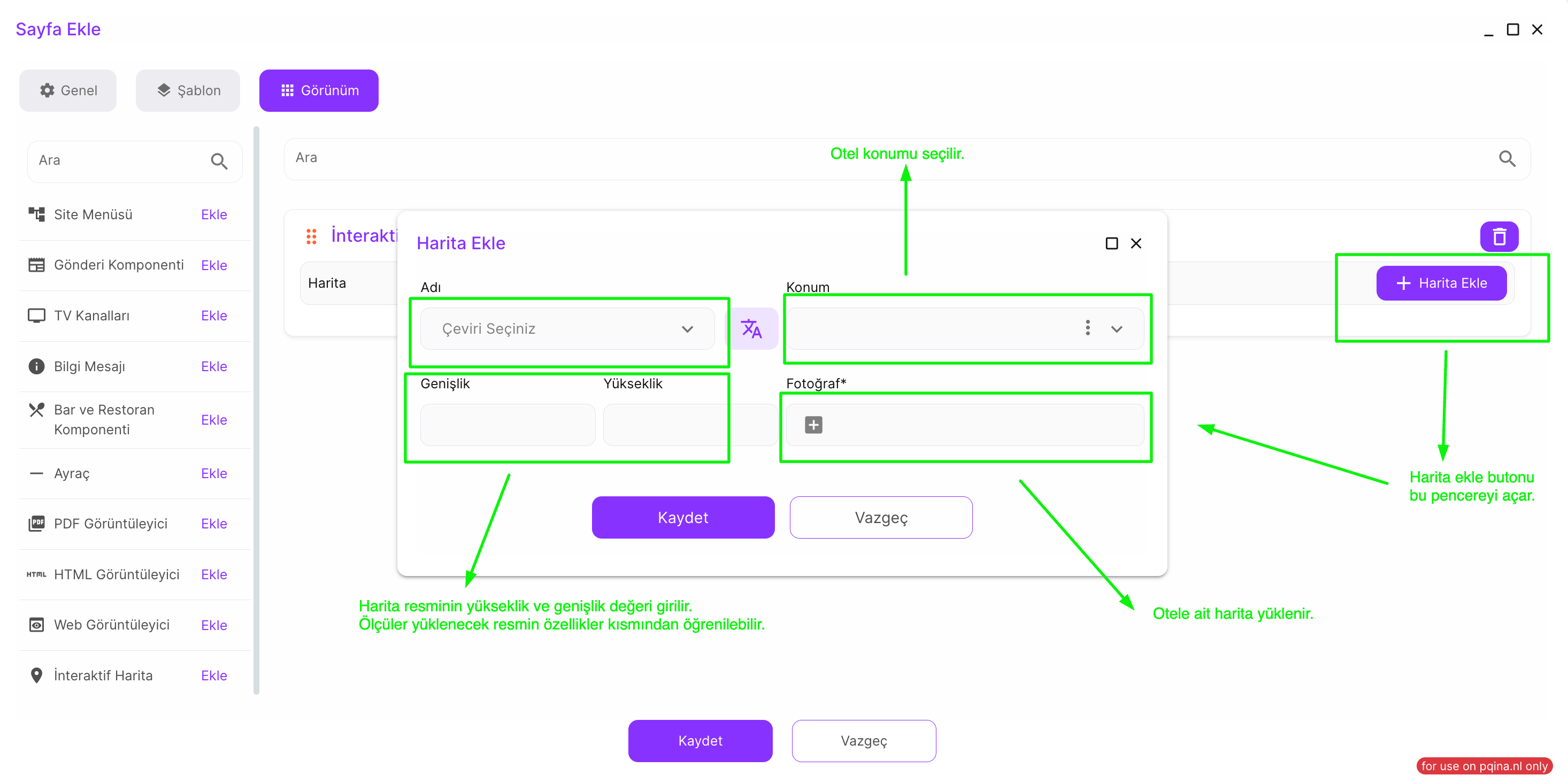Switch to the Genel tab

coord(68,90)
